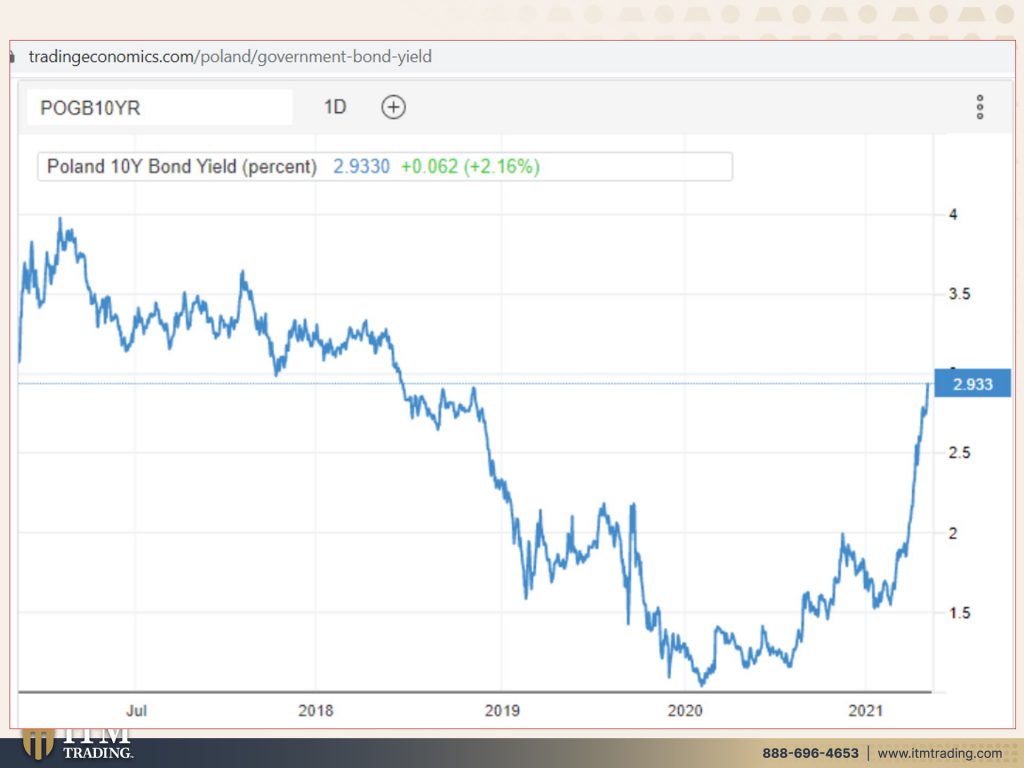Click the 3.5 value on yield axis
Screen dimensions: 1024x768
pos(959,294)
